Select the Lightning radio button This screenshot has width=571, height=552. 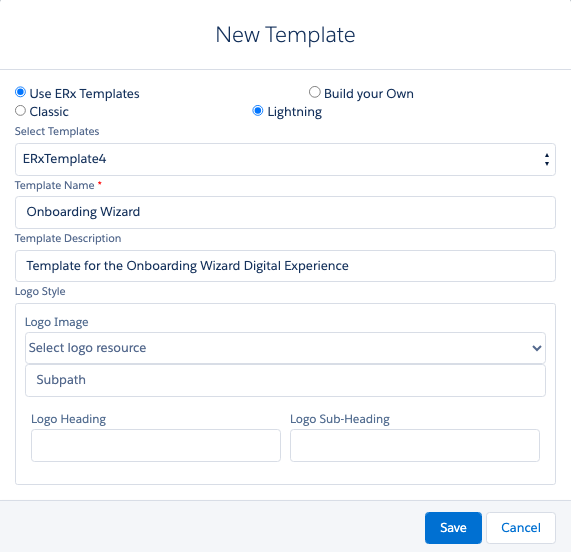coord(258,111)
